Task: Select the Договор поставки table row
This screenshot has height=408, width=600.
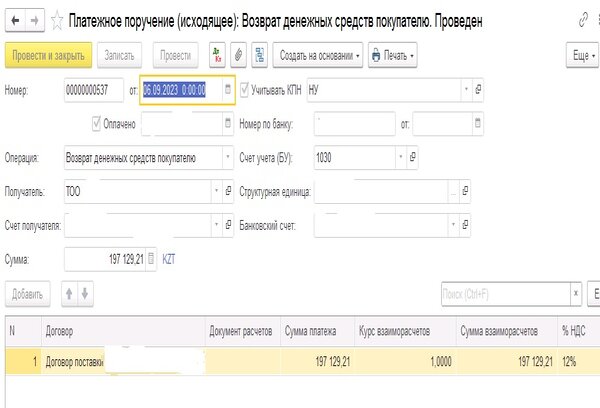Action: tap(120, 359)
